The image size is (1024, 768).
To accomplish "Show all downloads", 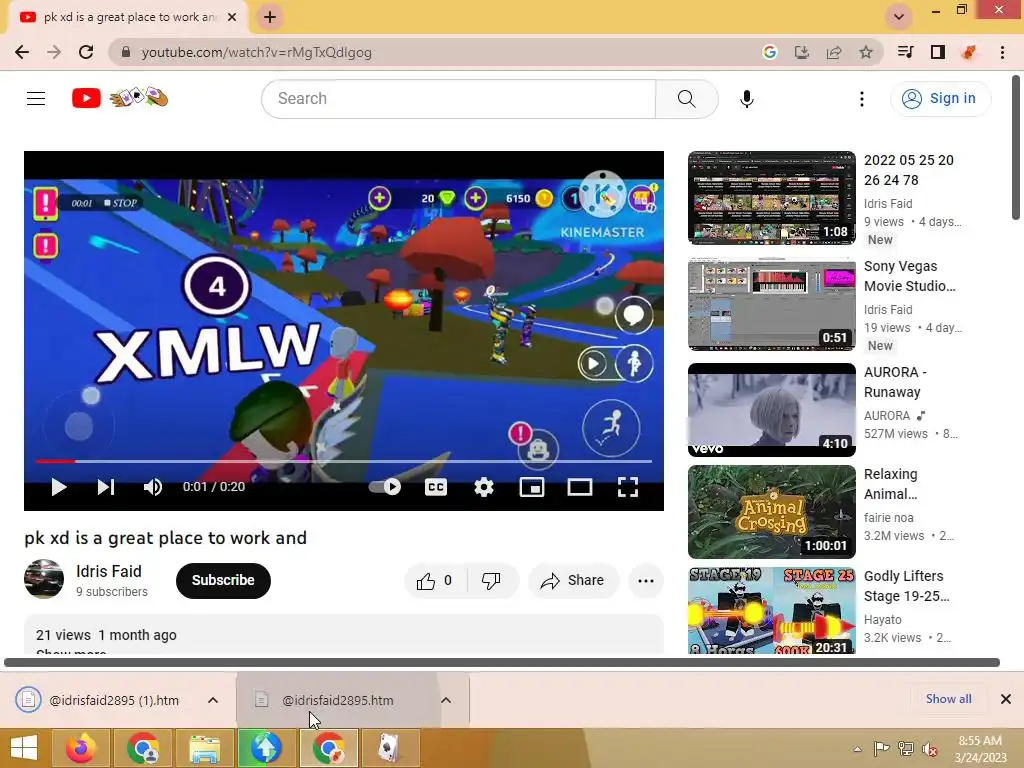I will click(x=948, y=699).
